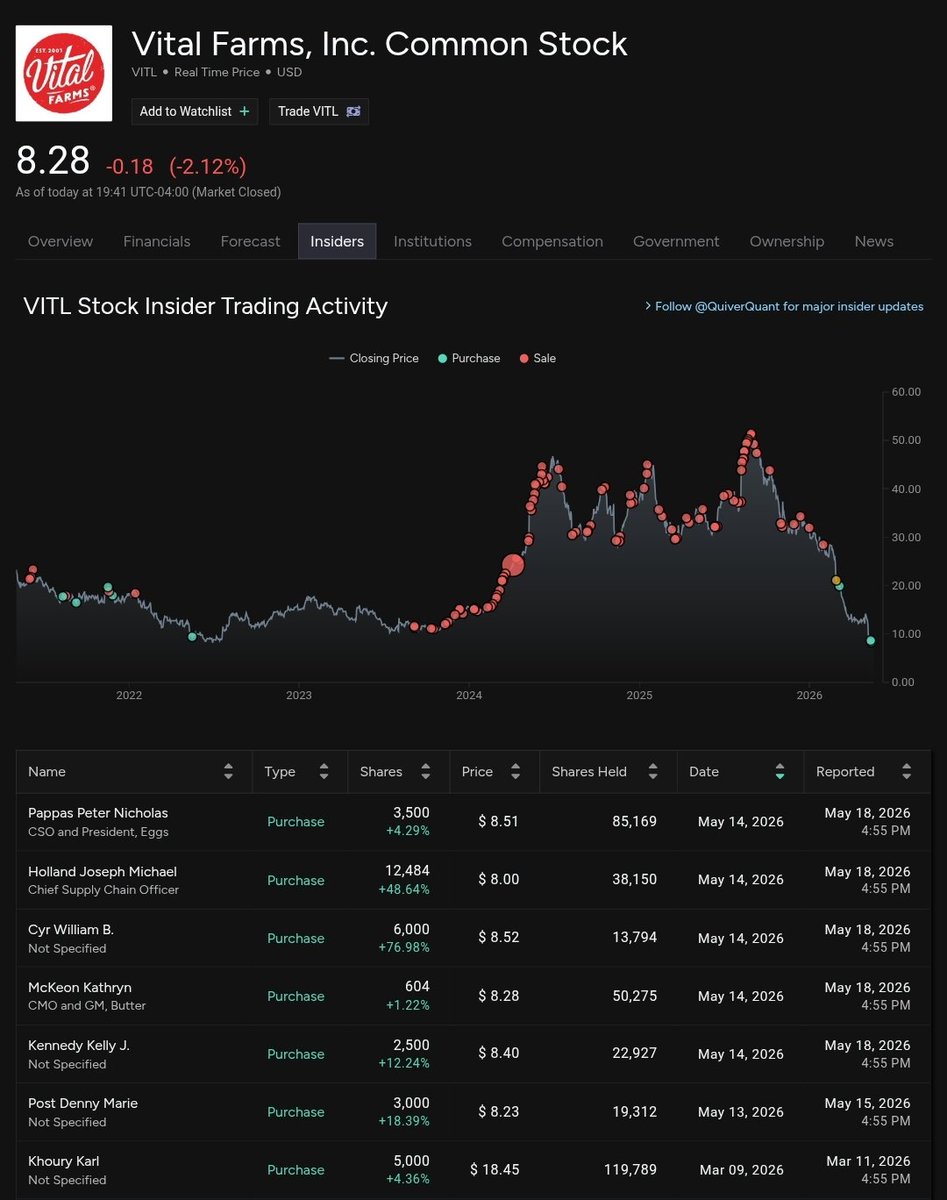
Task: Click the latest green purchase marker near 10.00
Action: pos(870,640)
